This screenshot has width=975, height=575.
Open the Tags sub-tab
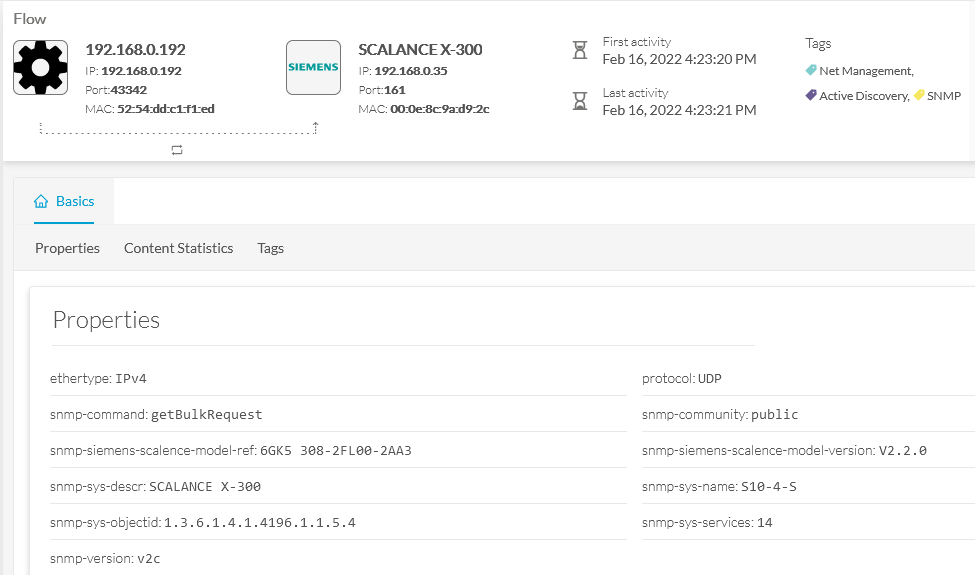270,248
